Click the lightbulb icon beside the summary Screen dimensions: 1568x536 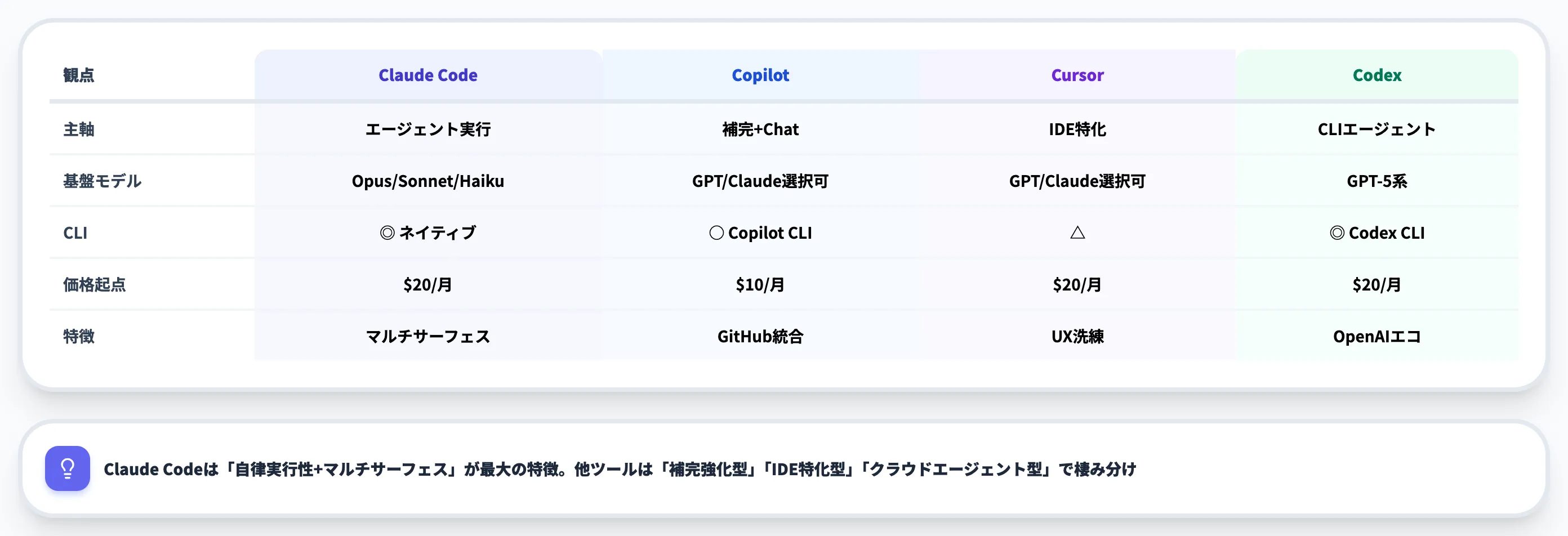tap(68, 468)
